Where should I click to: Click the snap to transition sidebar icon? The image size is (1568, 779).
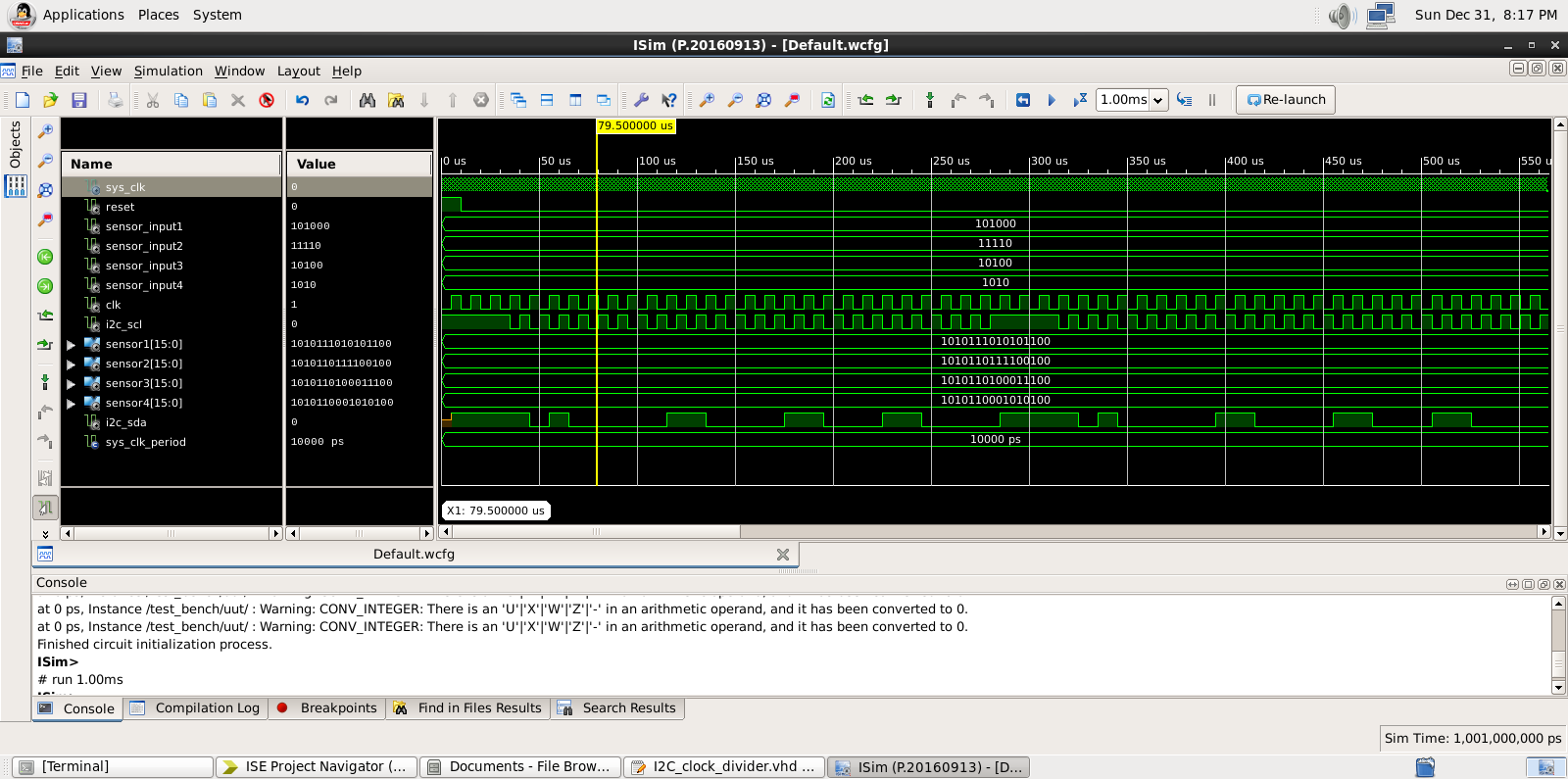pyautogui.click(x=45, y=508)
